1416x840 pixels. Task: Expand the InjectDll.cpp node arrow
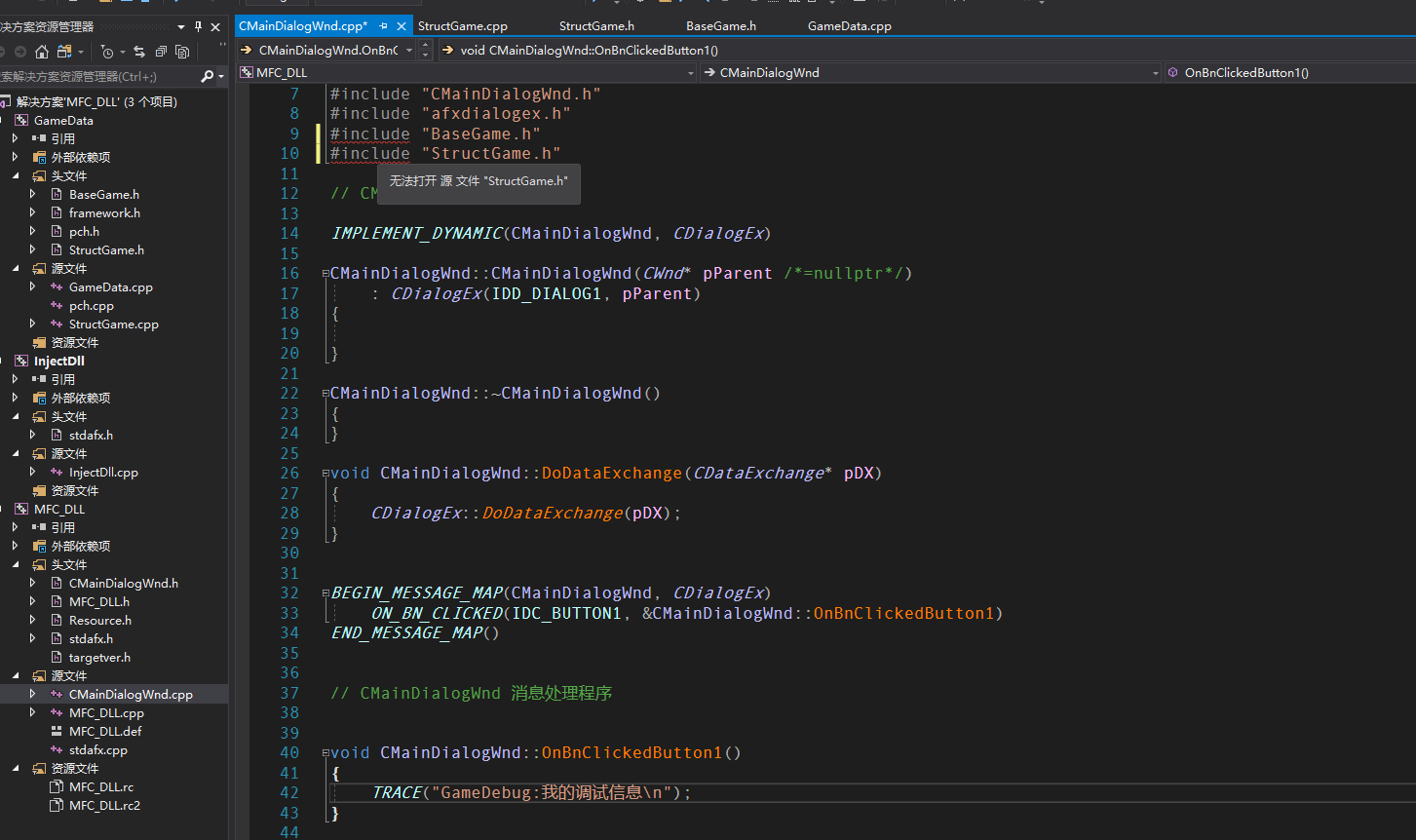33,473
